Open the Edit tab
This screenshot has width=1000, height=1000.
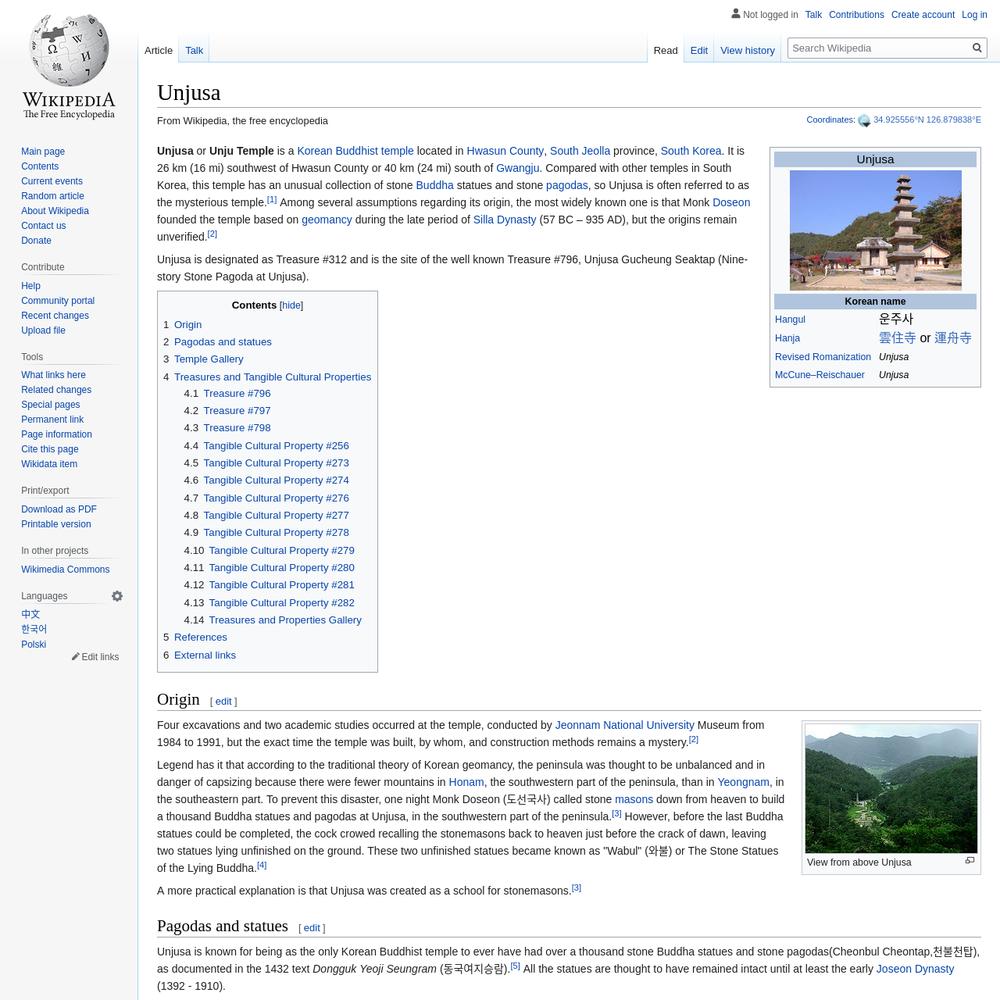pos(698,50)
